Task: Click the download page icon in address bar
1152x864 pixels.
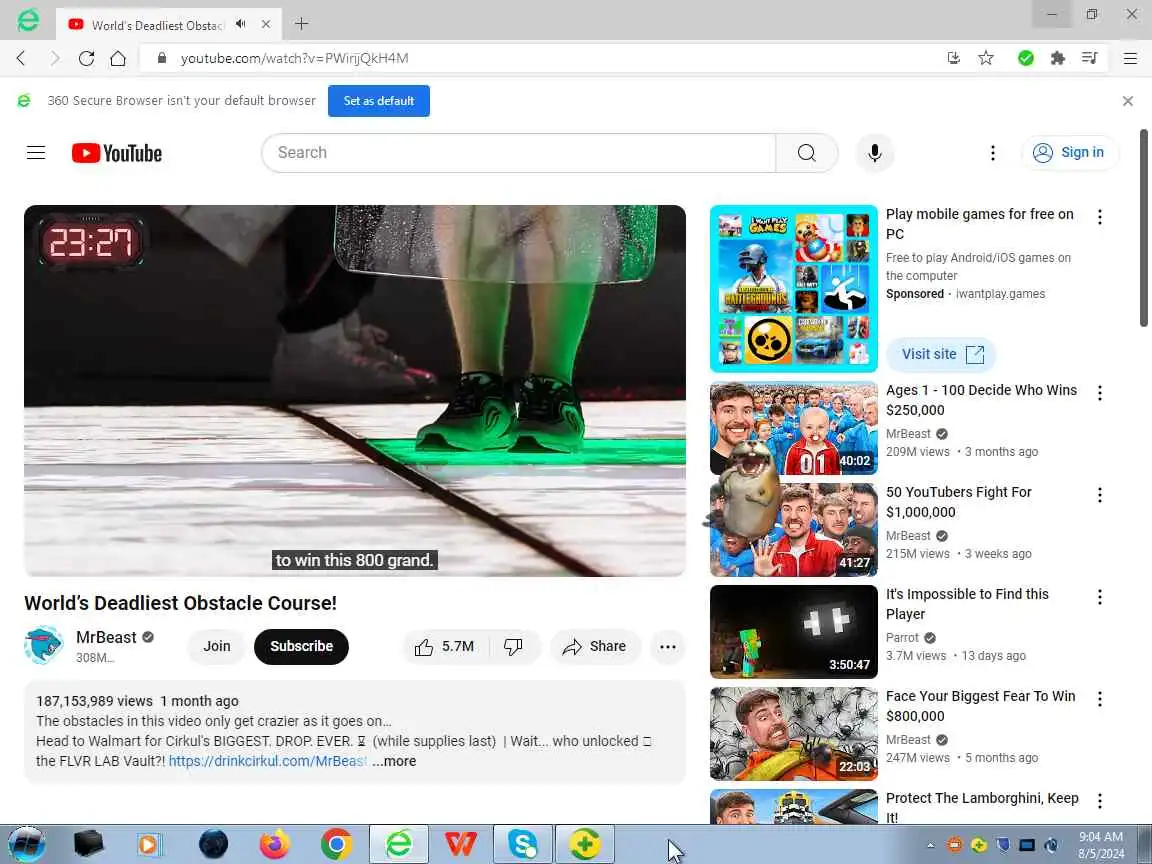Action: (x=954, y=58)
